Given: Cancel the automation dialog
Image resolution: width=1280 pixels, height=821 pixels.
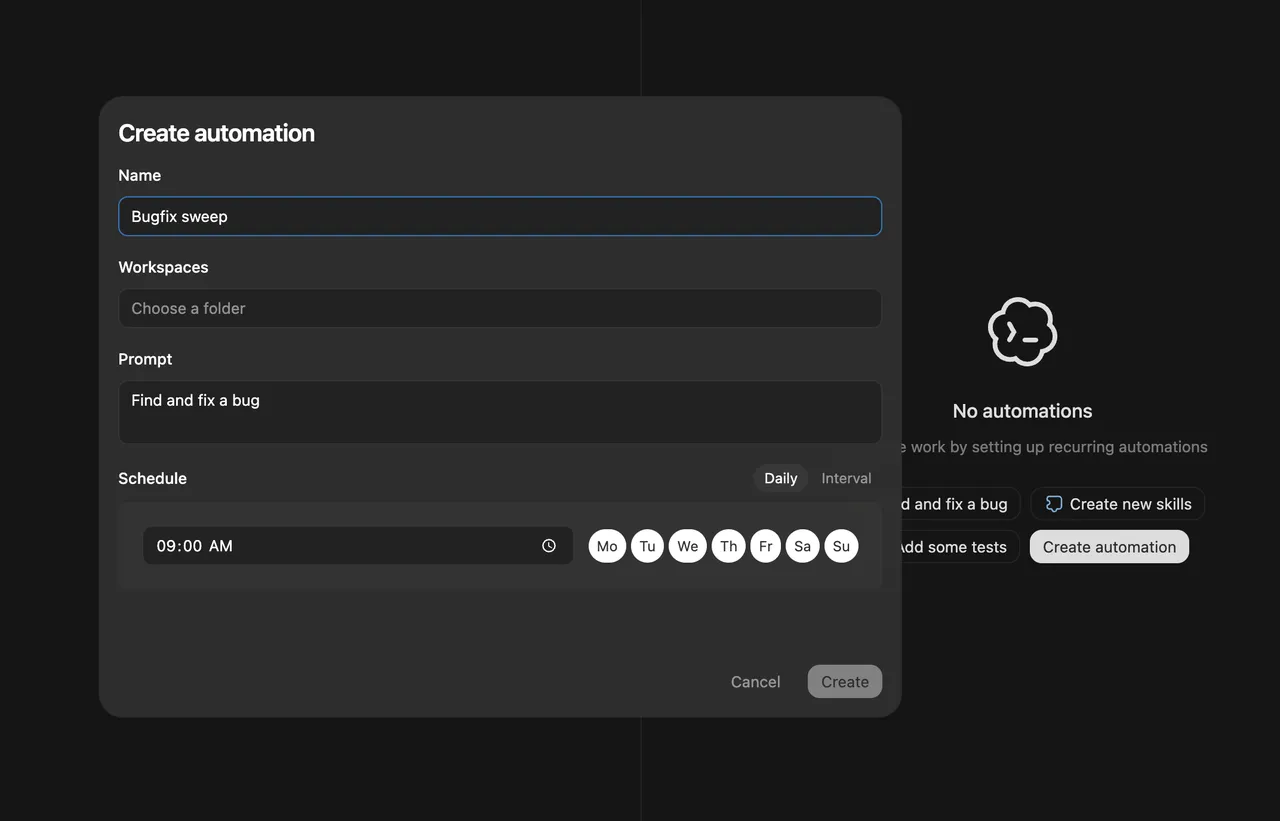Looking at the screenshot, I should 755,682.
